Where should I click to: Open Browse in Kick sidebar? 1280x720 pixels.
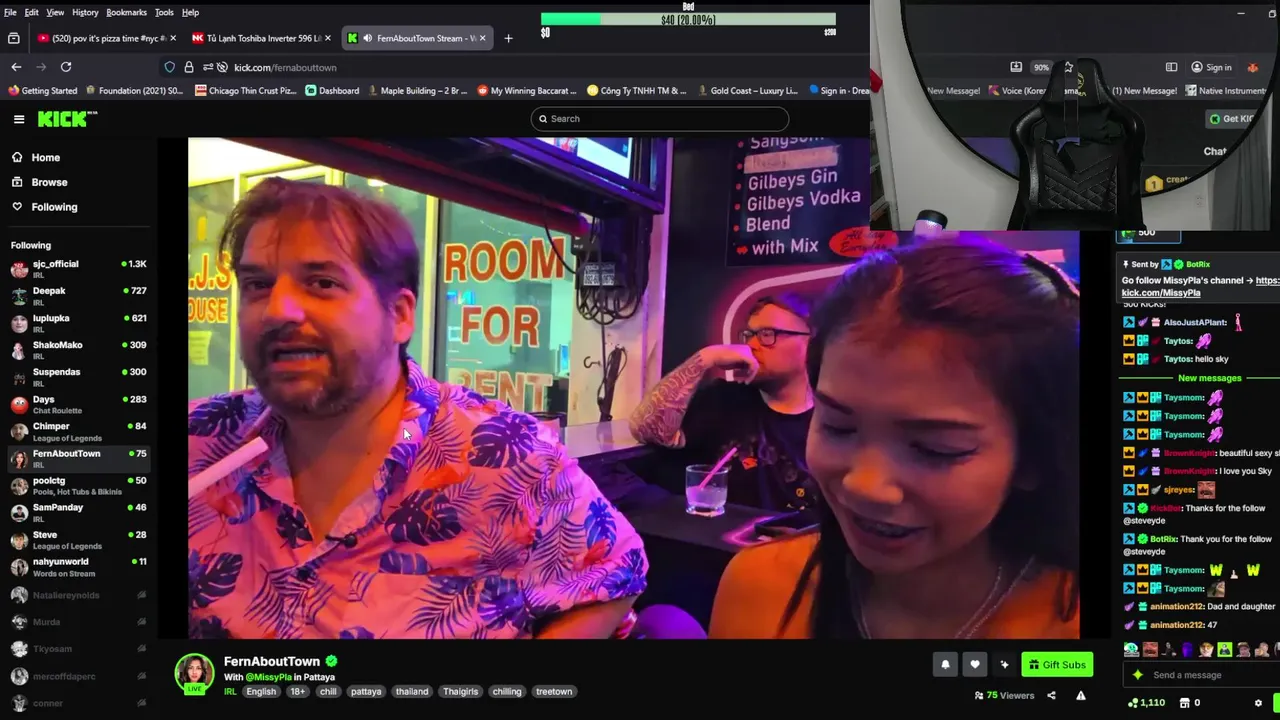49,182
